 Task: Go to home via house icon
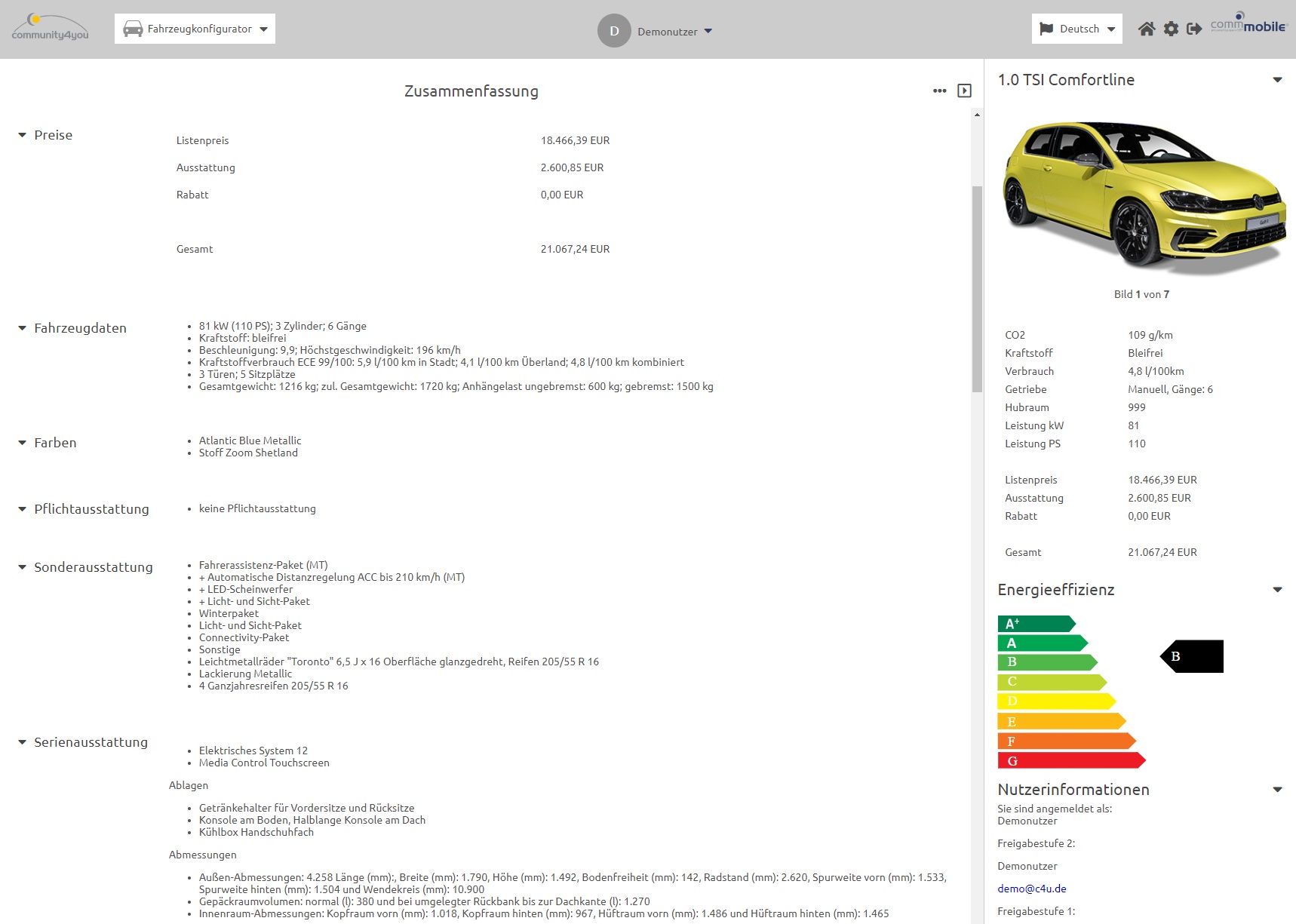(x=1147, y=29)
